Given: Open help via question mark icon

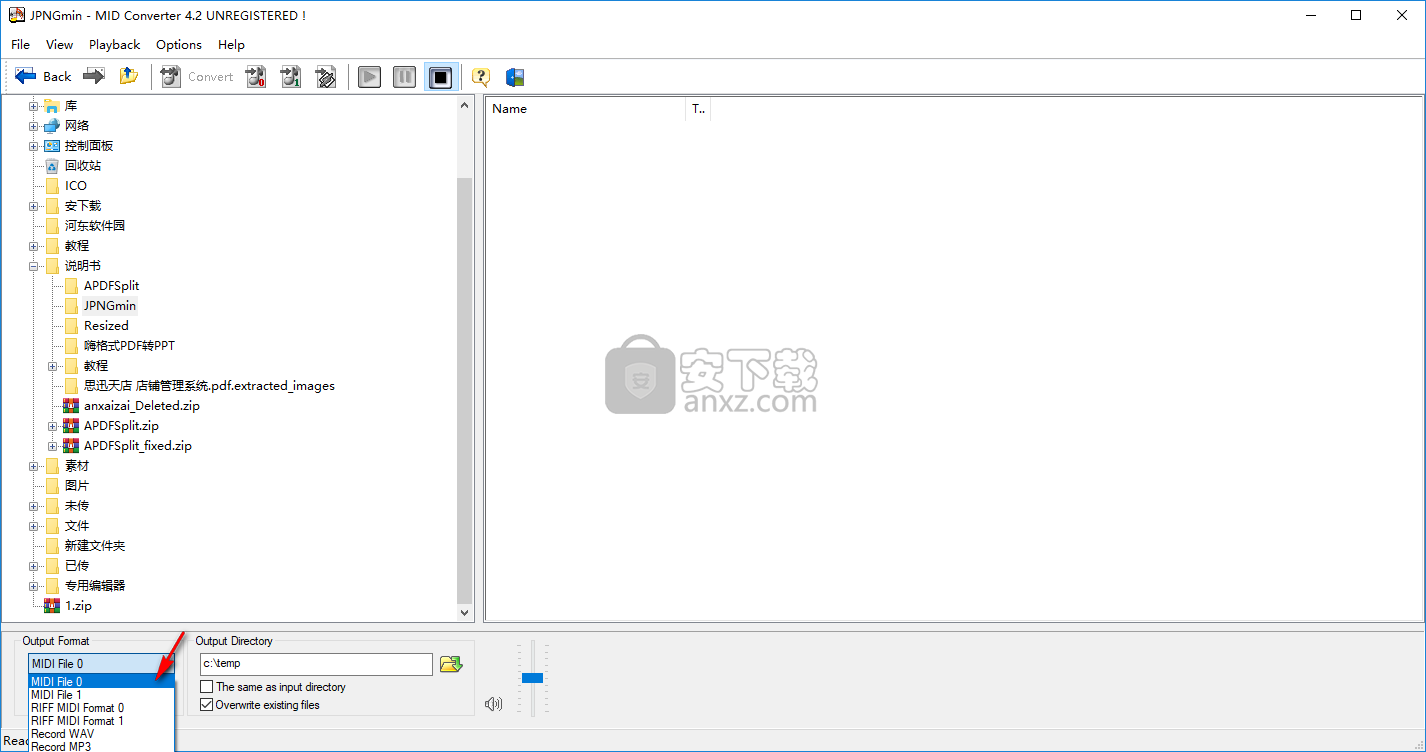Looking at the screenshot, I should (x=481, y=77).
